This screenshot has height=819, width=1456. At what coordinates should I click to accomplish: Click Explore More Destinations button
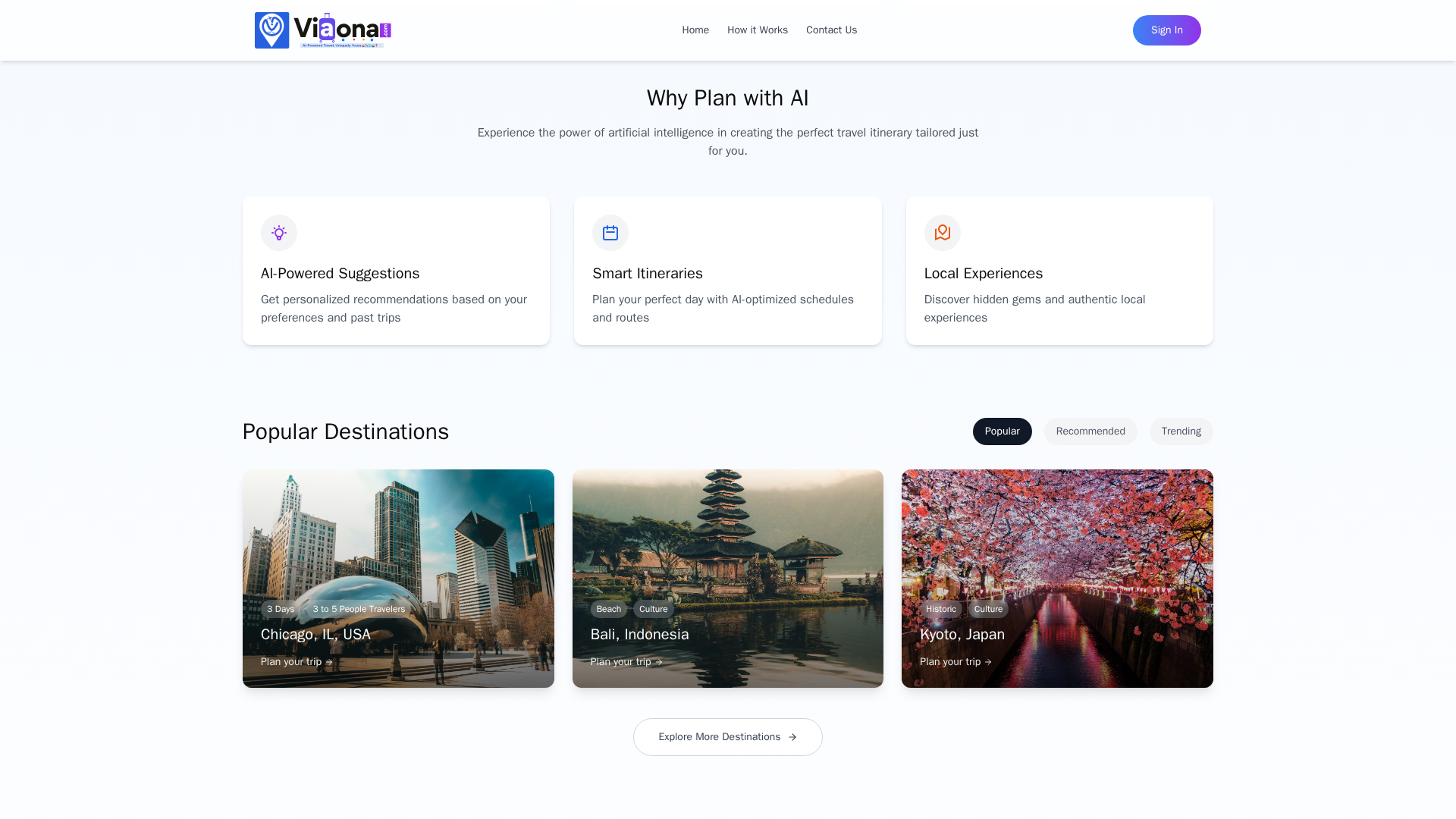pyautogui.click(x=719, y=737)
